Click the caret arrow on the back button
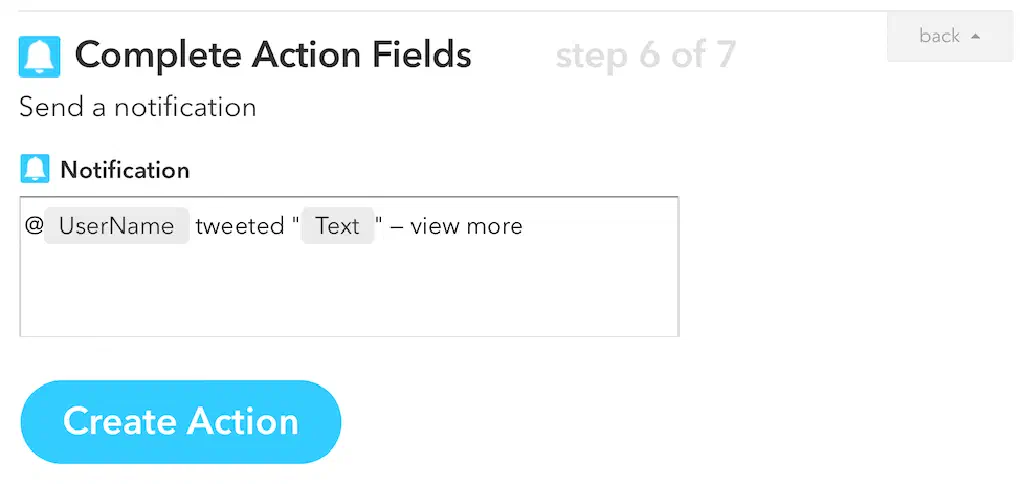The height and width of the screenshot is (484, 1024). point(975,36)
